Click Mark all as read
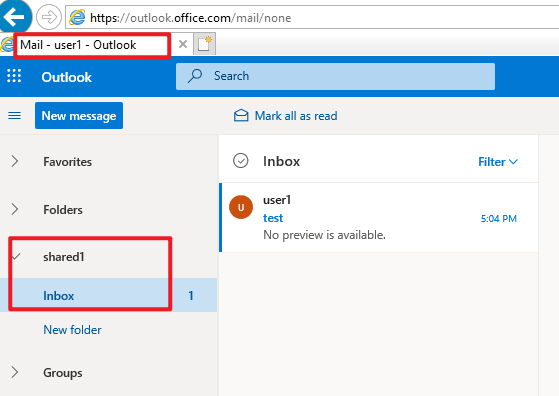This screenshot has width=559, height=396. (296, 116)
